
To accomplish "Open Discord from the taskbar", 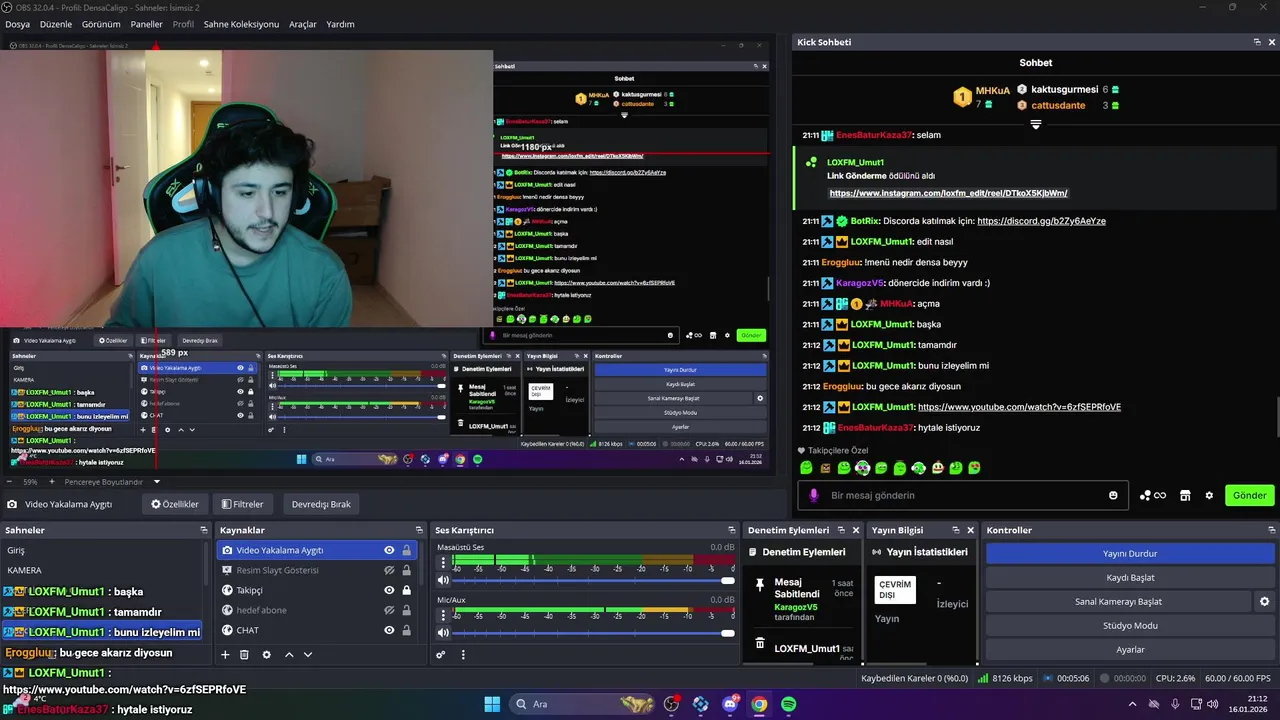I will (730, 704).
